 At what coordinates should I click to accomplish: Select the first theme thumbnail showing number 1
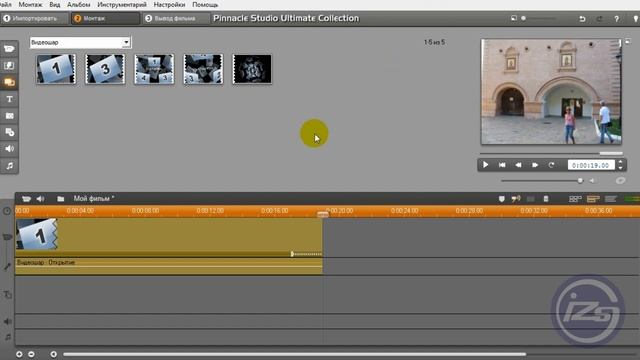pos(56,69)
